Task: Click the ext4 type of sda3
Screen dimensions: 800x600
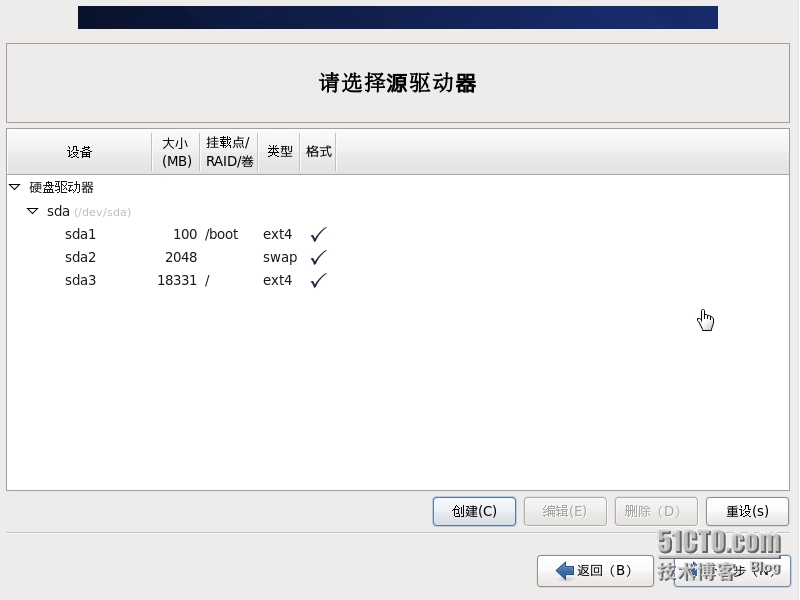Action: 278,280
